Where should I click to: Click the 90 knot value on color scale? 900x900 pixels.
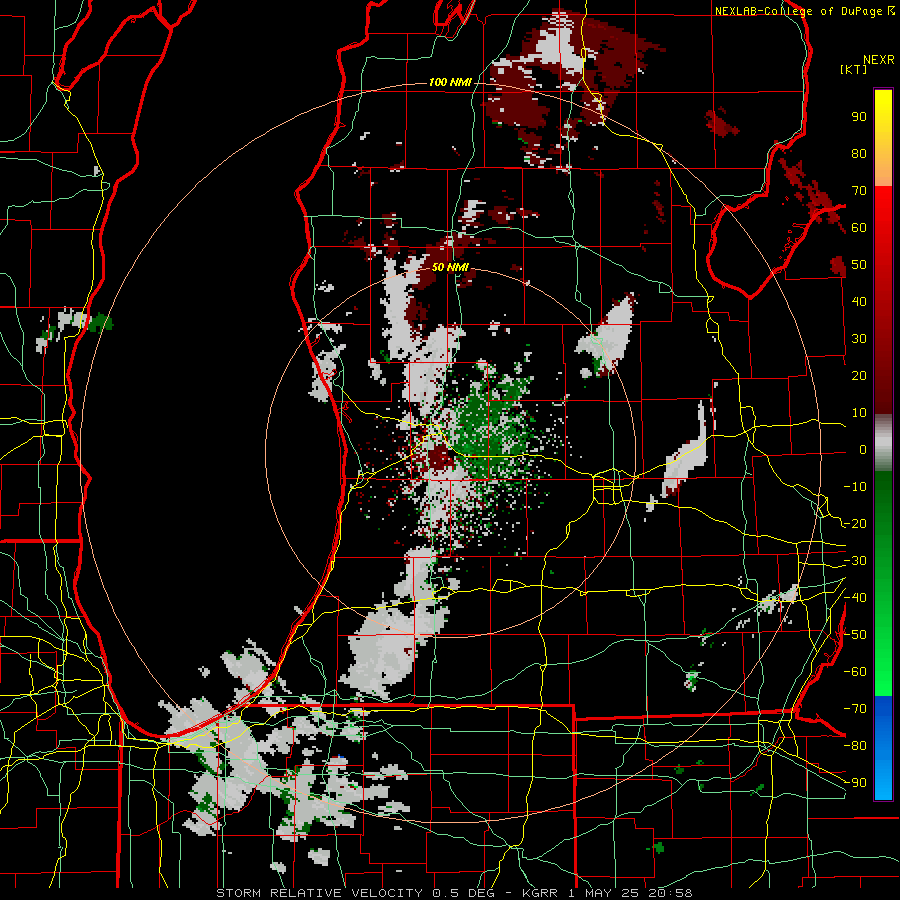click(x=859, y=117)
